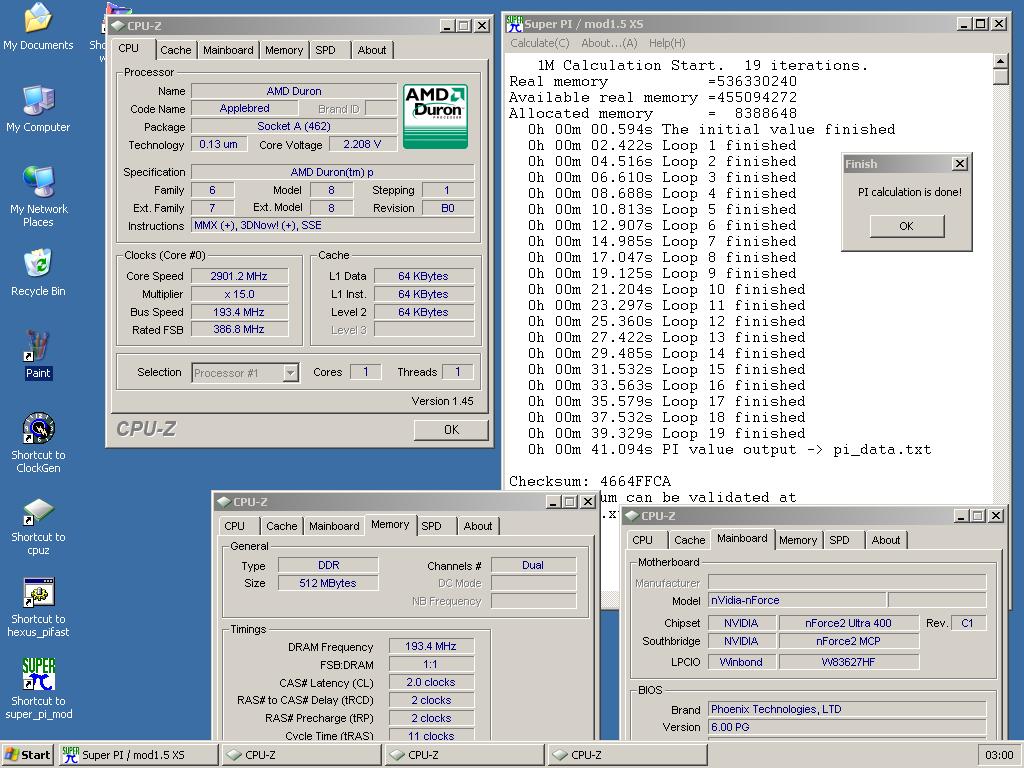
Task: Click the Code Name field Applebred
Action: click(244, 108)
